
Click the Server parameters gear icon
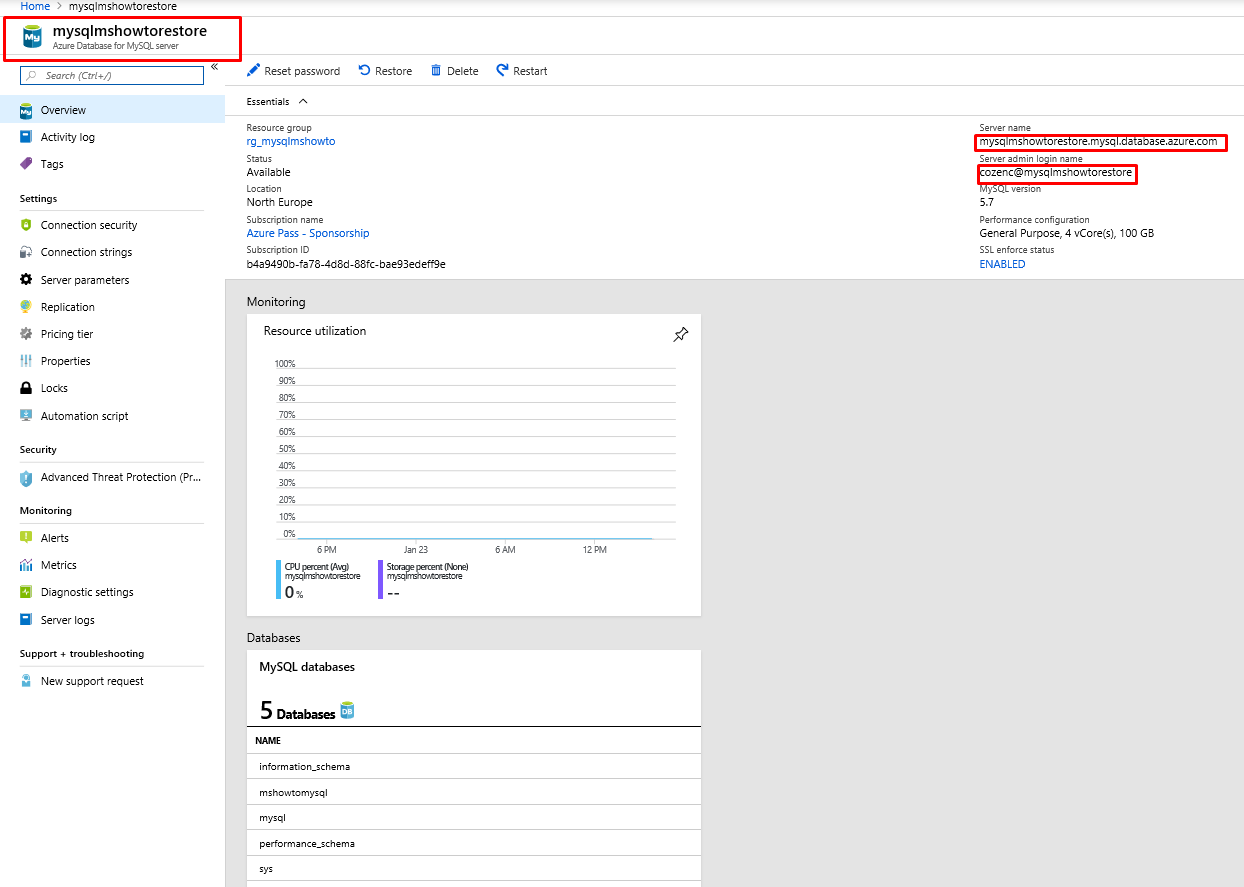pos(26,280)
